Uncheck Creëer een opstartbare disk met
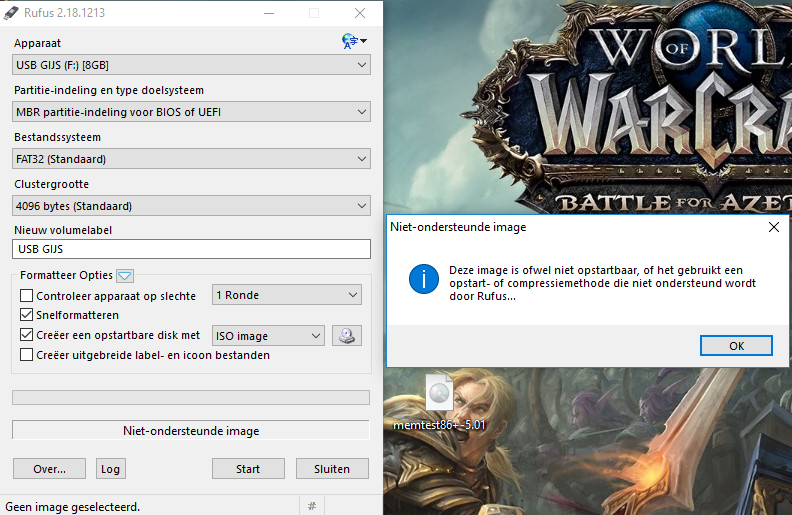This screenshot has width=792, height=515. tap(26, 335)
